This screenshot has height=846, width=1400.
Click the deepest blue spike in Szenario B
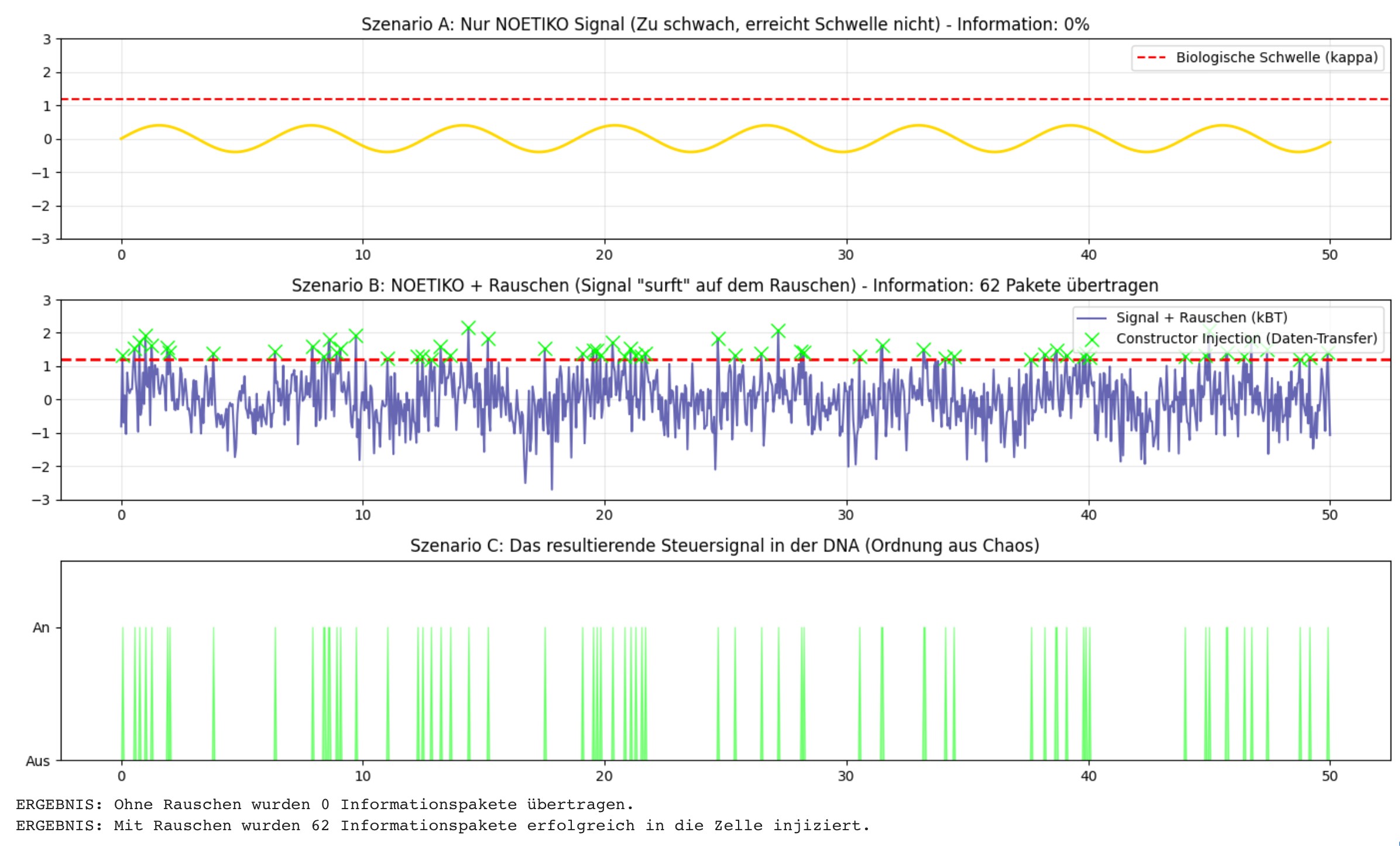pyautogui.click(x=551, y=487)
